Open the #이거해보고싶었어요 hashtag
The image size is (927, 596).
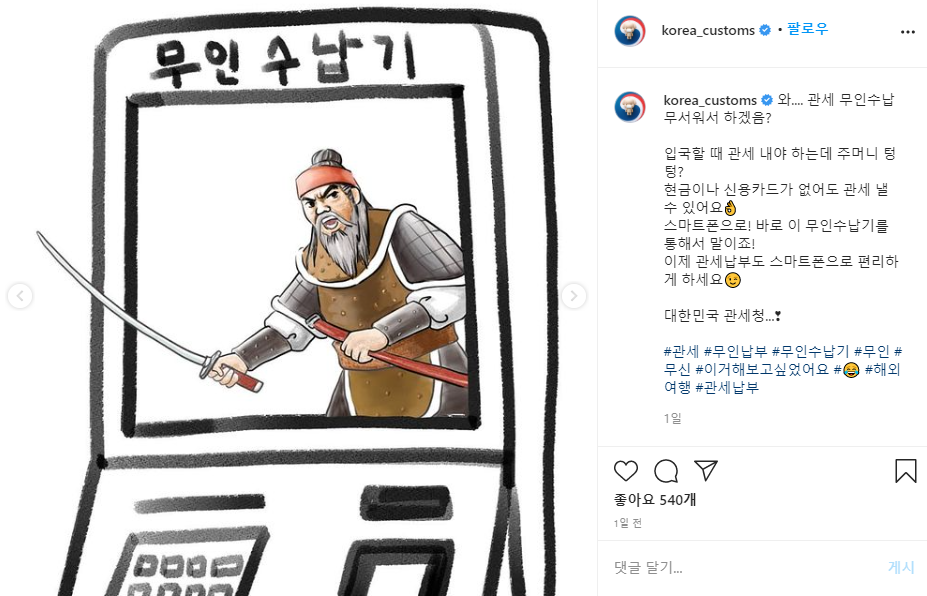tap(762, 370)
